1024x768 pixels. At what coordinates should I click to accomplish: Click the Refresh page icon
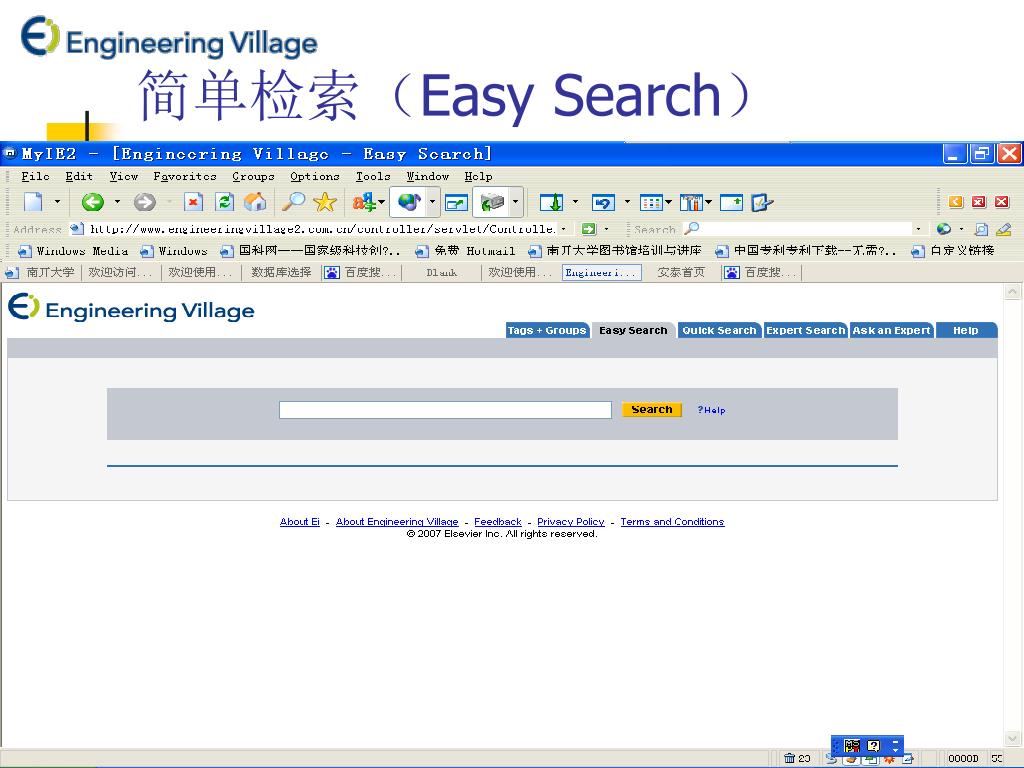[225, 202]
